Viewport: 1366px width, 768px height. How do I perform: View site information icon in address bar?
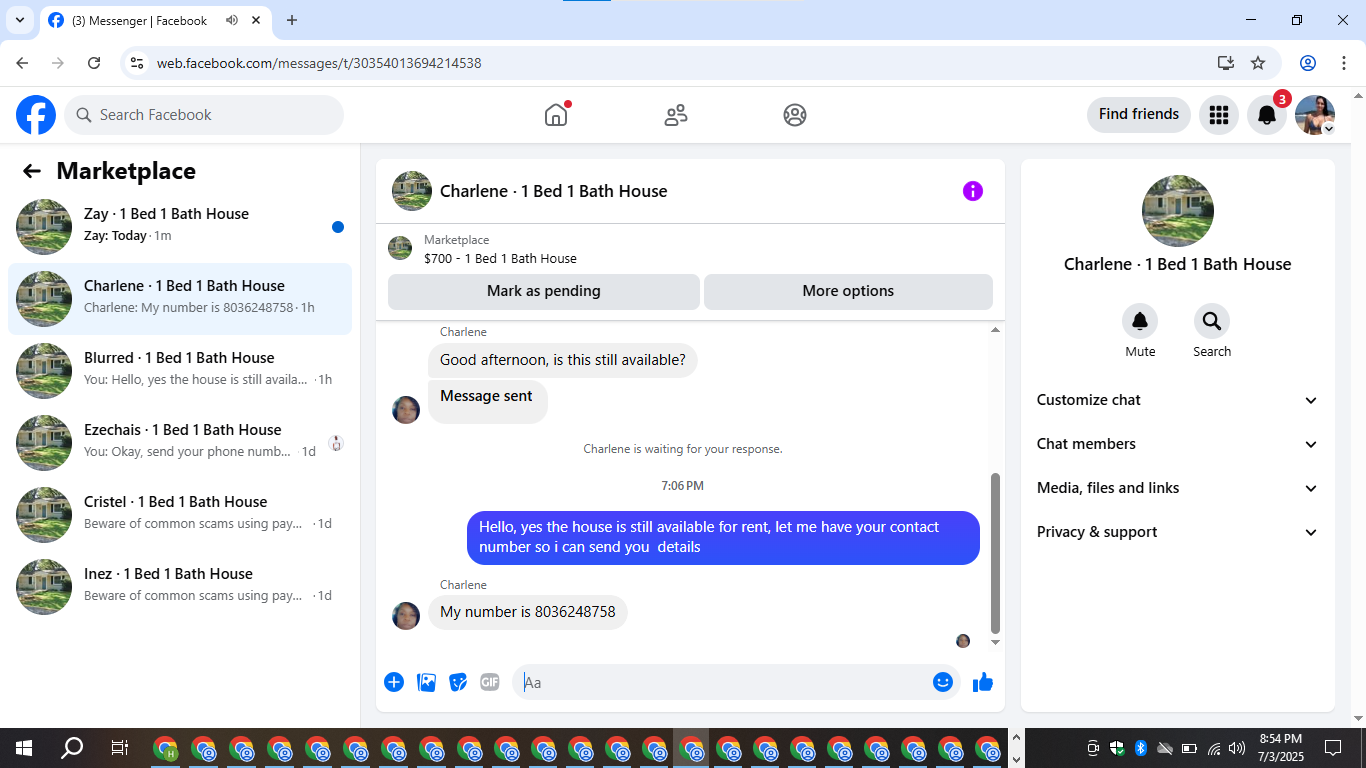[138, 63]
